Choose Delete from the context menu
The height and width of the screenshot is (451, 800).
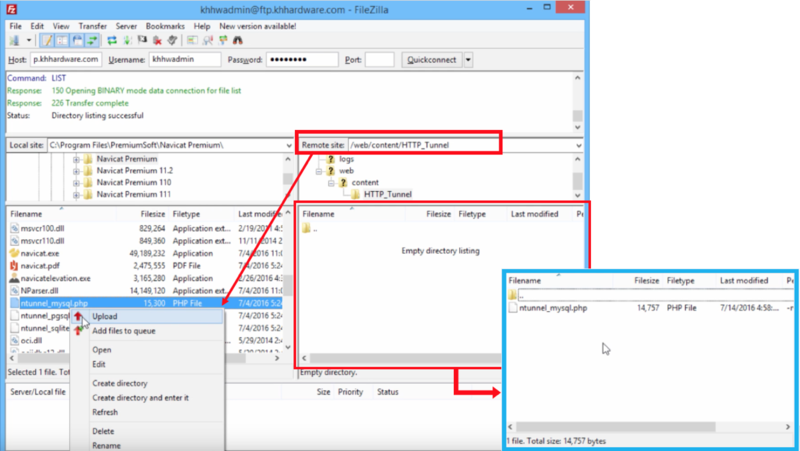pos(147,431)
